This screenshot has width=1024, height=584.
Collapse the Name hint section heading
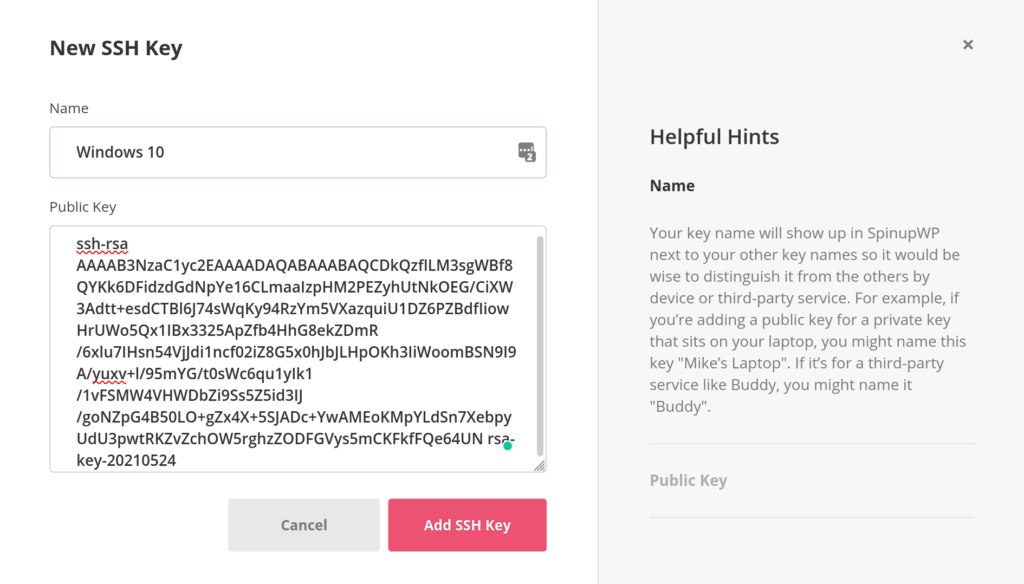point(672,186)
